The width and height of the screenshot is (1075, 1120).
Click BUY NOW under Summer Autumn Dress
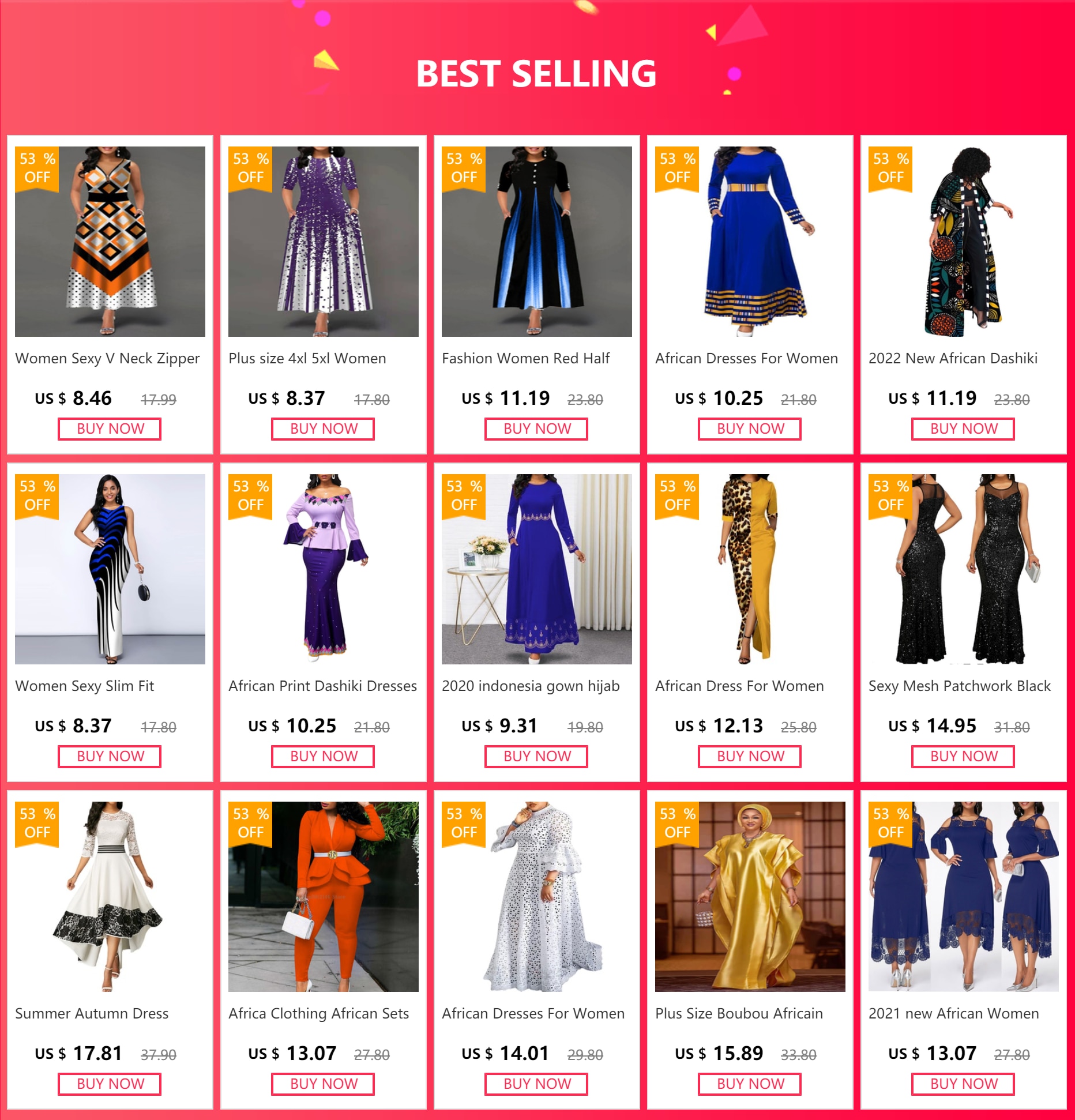(x=110, y=1084)
